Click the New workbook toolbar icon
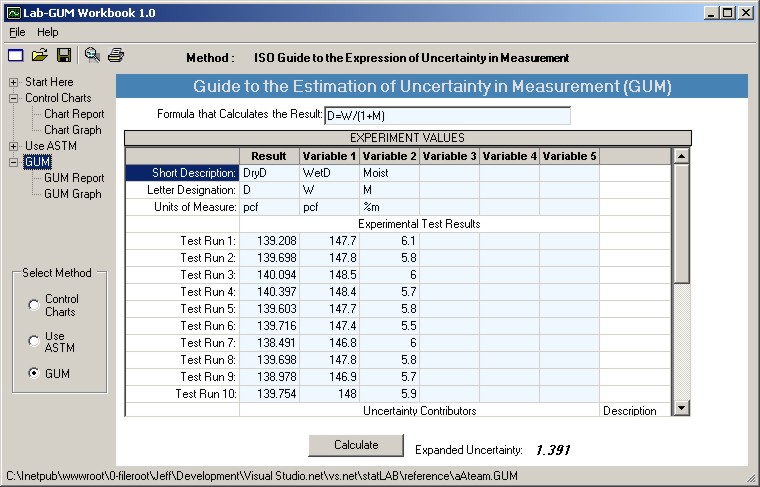 [16, 55]
